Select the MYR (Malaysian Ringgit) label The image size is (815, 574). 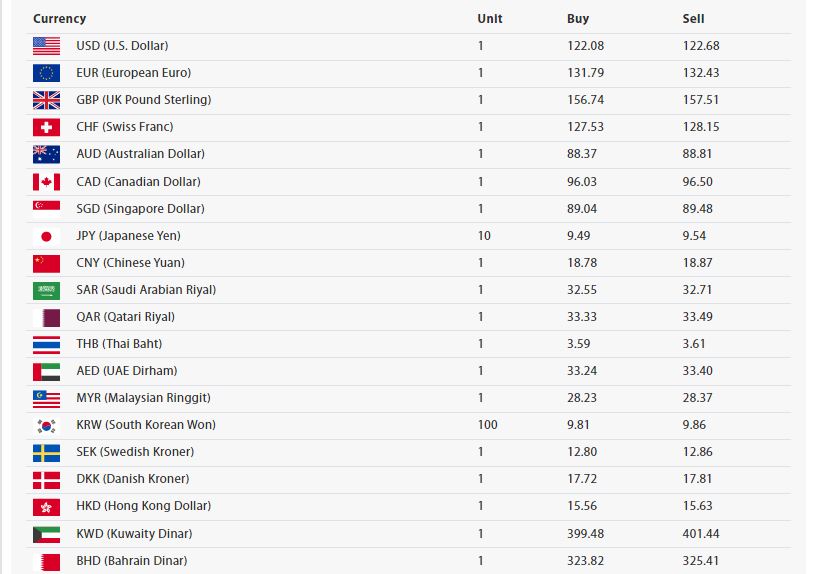tap(143, 398)
